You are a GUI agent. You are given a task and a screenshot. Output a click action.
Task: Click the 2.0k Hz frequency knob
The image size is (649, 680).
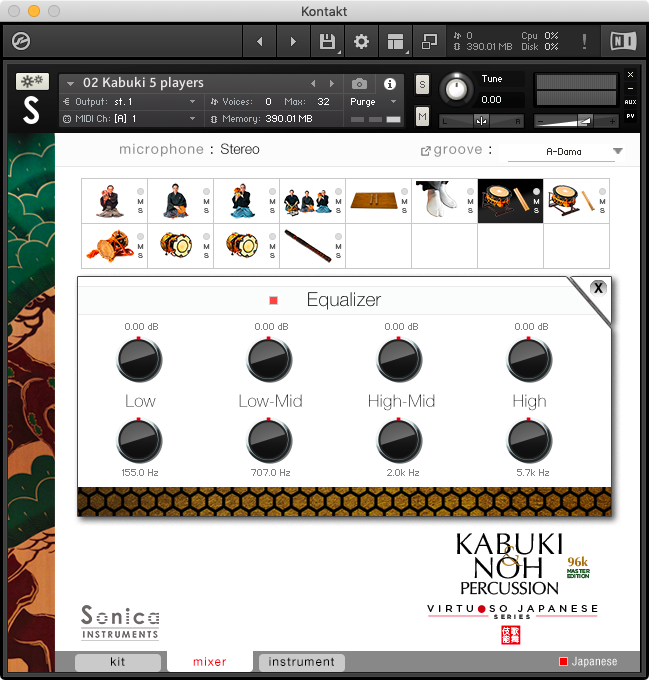coord(399,441)
